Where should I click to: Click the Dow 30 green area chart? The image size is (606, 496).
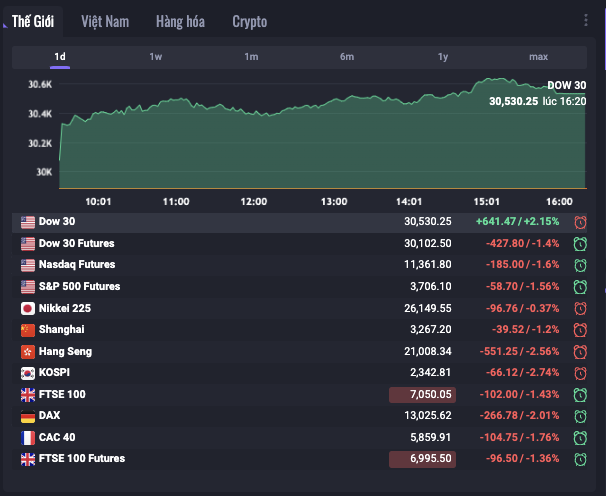(300, 150)
